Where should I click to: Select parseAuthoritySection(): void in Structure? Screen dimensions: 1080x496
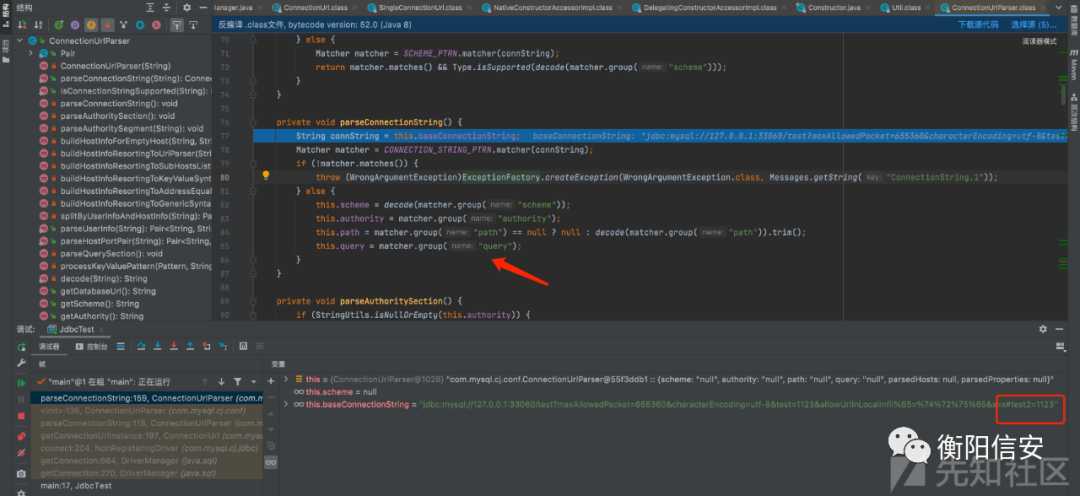[x=118, y=116]
